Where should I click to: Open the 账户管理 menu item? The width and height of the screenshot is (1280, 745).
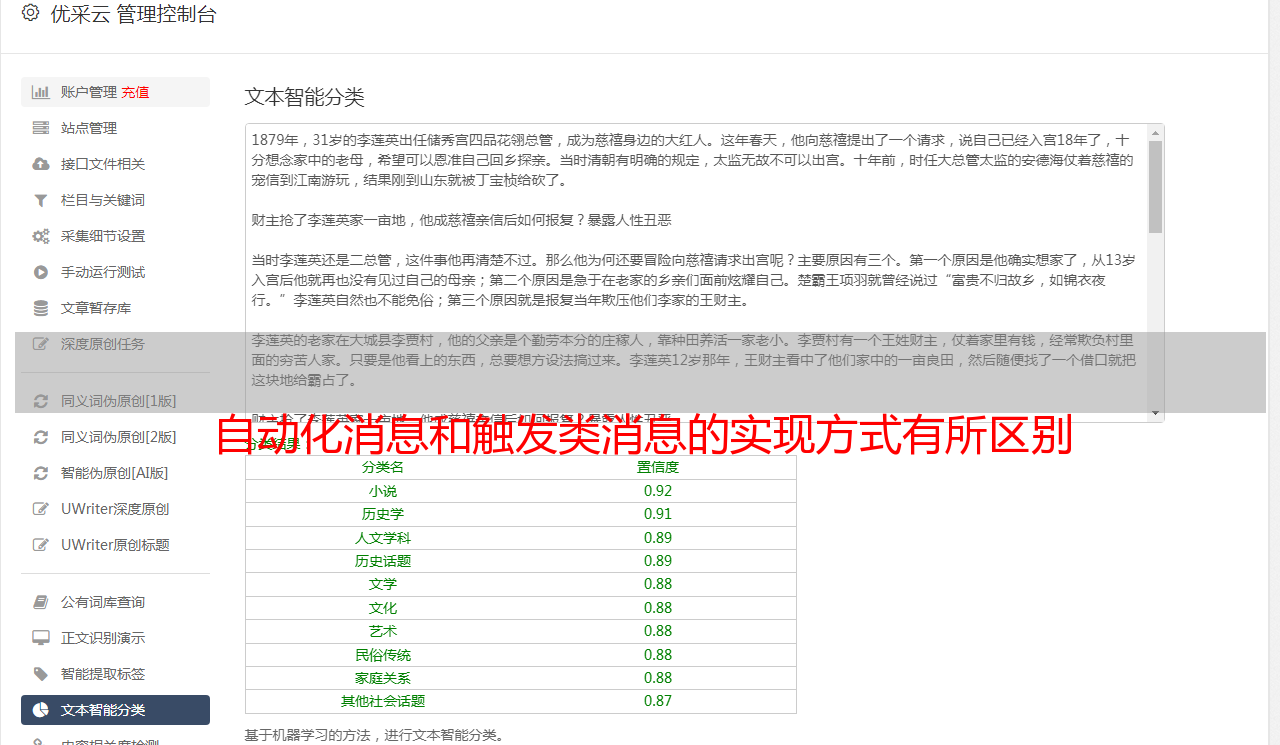tap(115, 92)
